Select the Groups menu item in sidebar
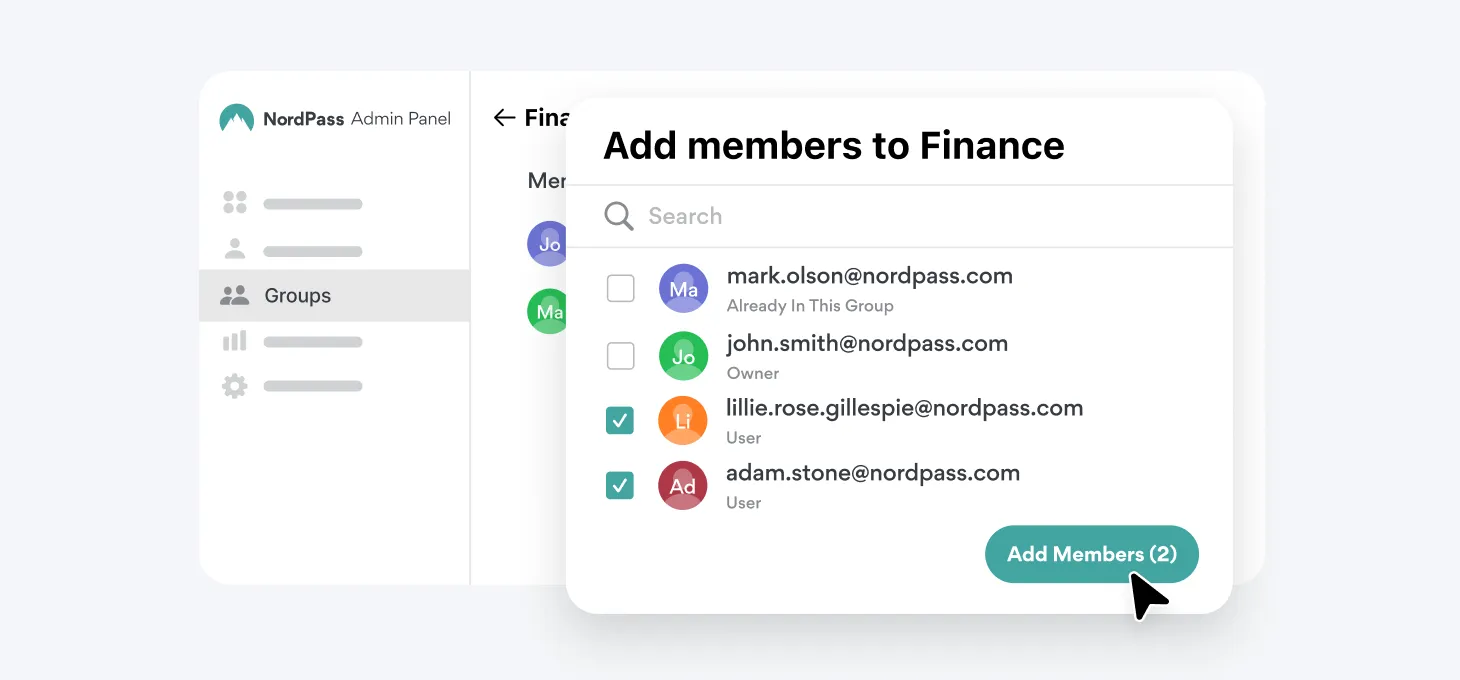Viewport: 1460px width, 680px height. coord(297,296)
